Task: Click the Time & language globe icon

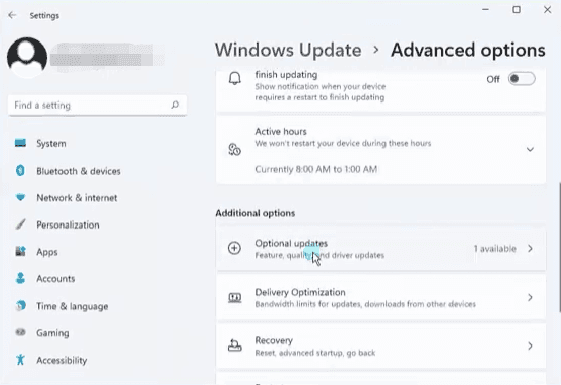Action: click(20, 306)
